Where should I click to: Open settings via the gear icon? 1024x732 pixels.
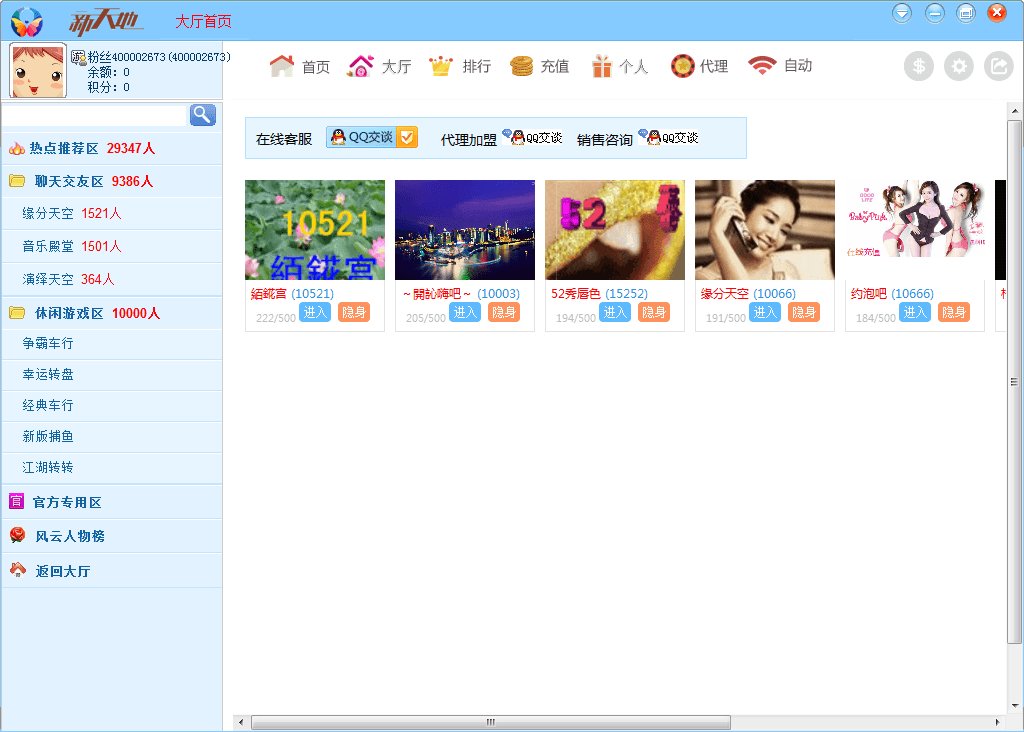click(958, 67)
